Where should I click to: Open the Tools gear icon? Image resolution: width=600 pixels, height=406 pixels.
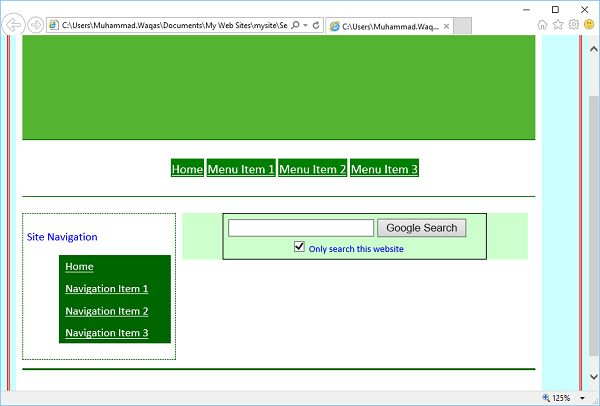click(x=573, y=24)
